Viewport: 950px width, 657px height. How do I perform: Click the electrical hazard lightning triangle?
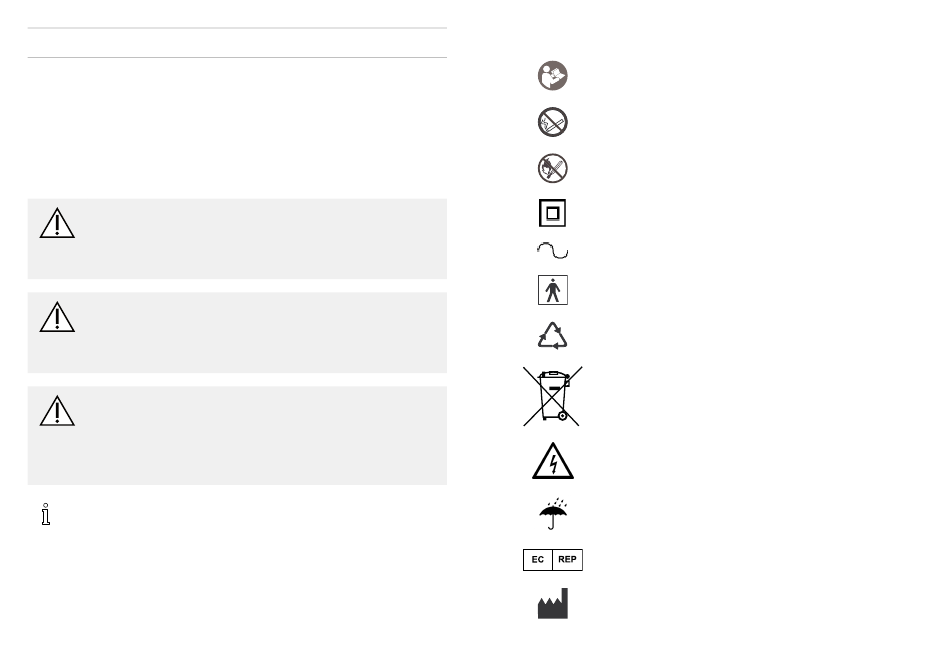pyautogui.click(x=553, y=461)
